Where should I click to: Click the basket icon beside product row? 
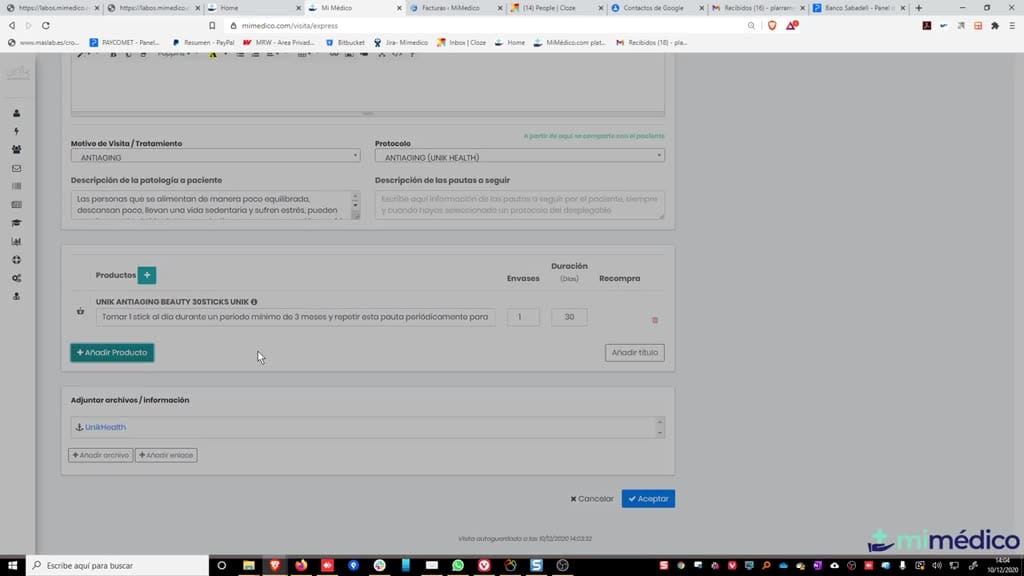click(80, 312)
